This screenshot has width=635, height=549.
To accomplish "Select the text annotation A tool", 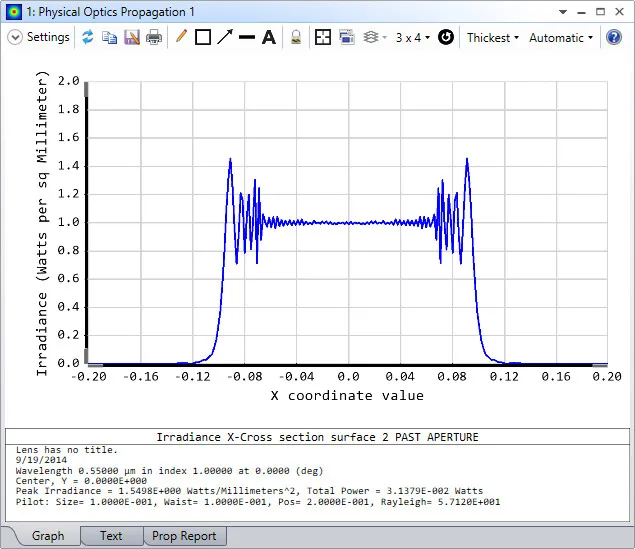I will pyautogui.click(x=268, y=38).
